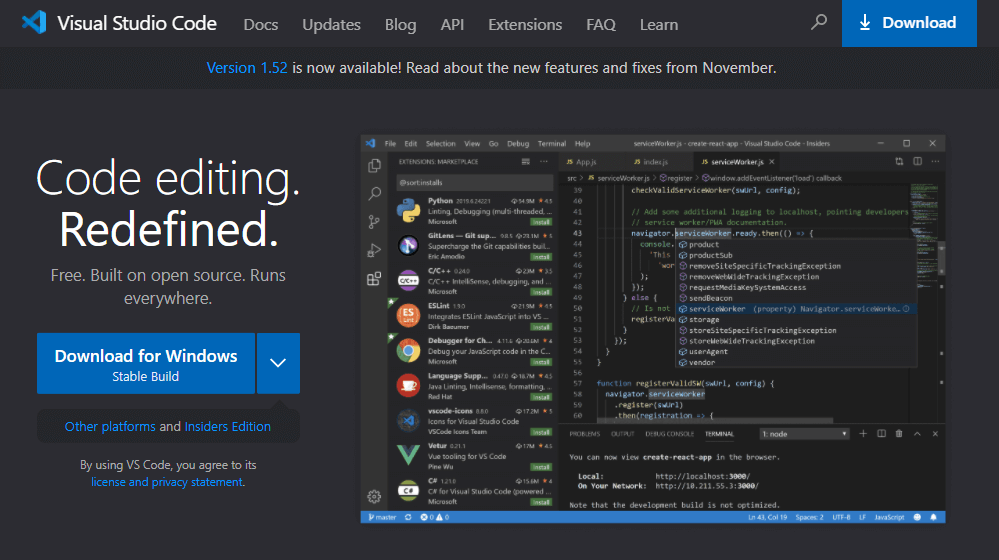The image size is (999, 560).
Task: Click the ESLint extension icon
Action: pos(408,315)
